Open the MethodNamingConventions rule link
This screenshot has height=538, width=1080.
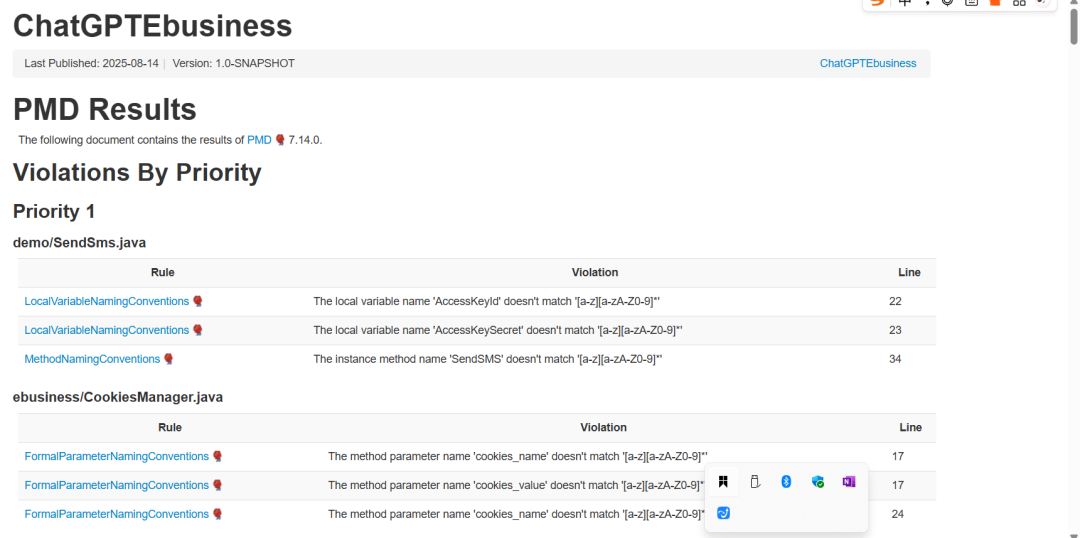[x=92, y=359]
